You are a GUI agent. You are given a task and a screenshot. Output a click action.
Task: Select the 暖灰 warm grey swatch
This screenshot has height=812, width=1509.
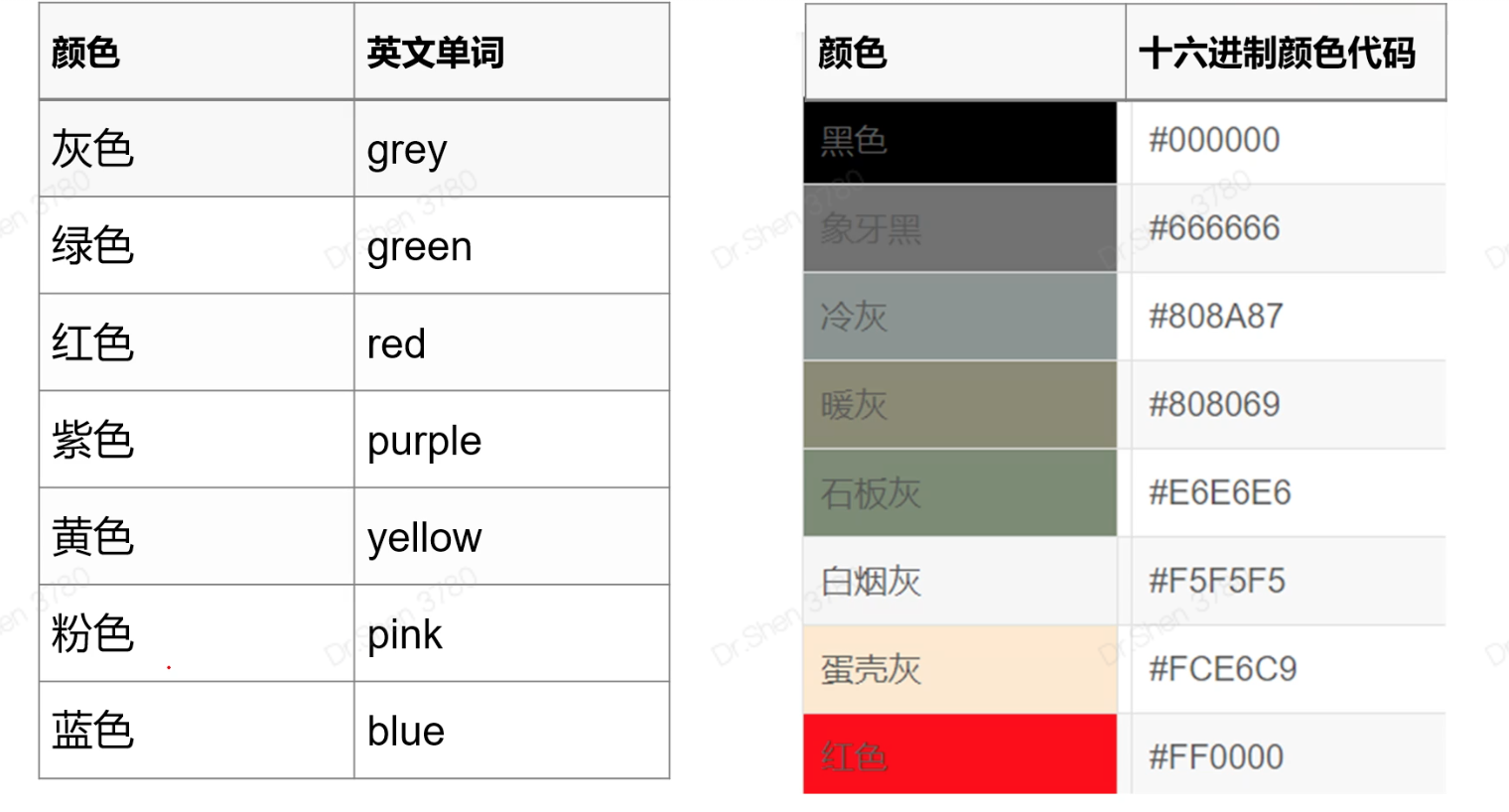pyautogui.click(x=960, y=405)
